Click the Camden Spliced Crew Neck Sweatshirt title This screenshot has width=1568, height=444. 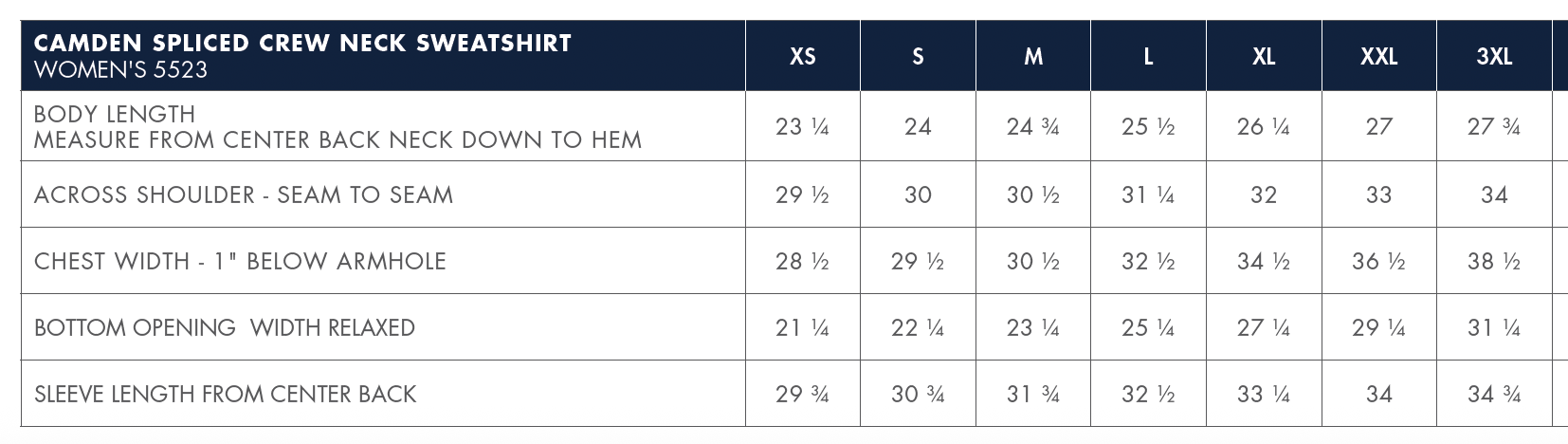click(x=302, y=44)
